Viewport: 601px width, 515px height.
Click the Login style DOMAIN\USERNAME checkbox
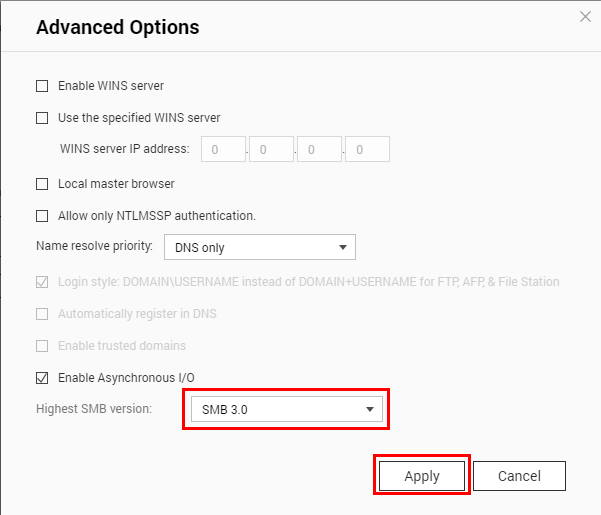tap(42, 282)
